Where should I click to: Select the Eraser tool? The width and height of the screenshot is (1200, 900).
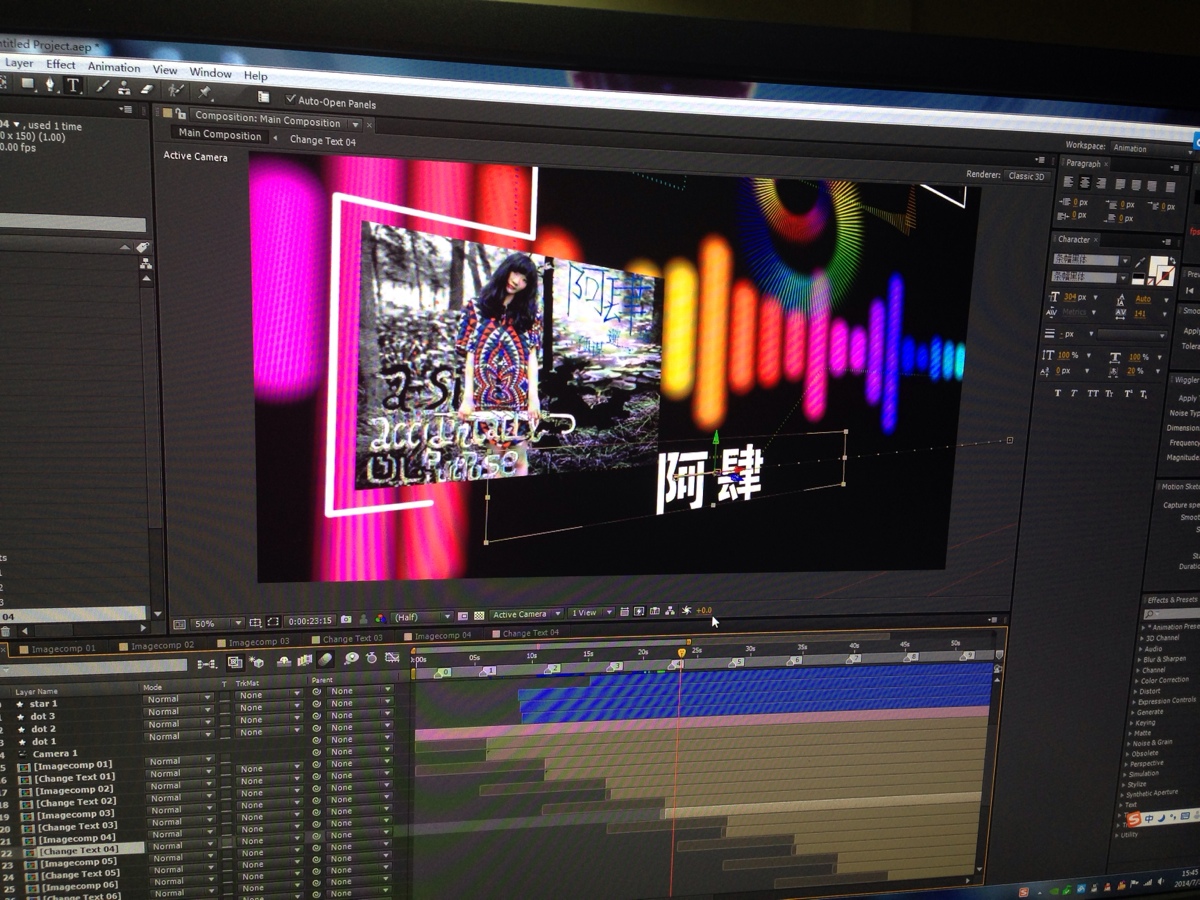tap(147, 89)
